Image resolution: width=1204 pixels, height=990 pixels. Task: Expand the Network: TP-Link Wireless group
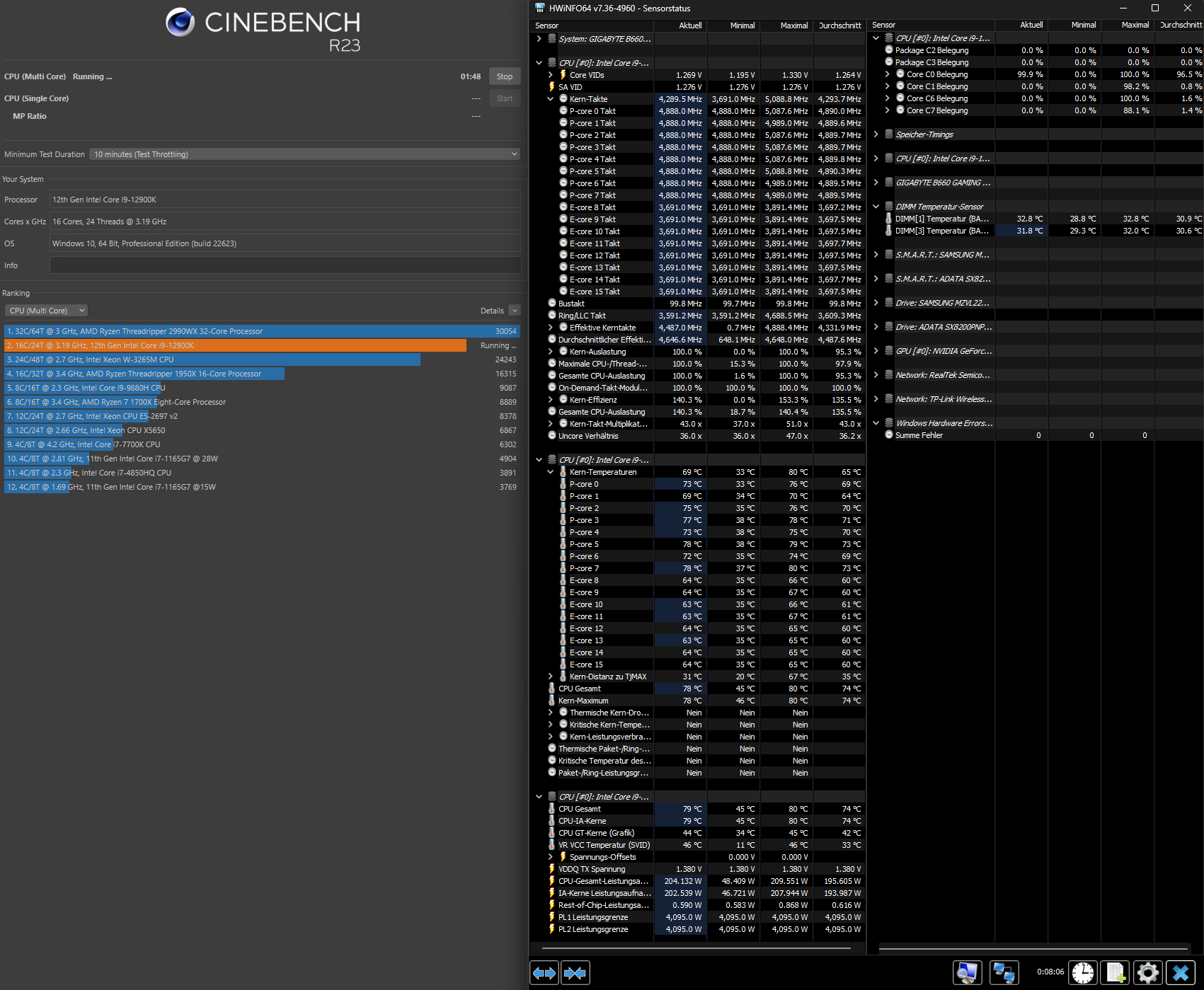pos(876,399)
